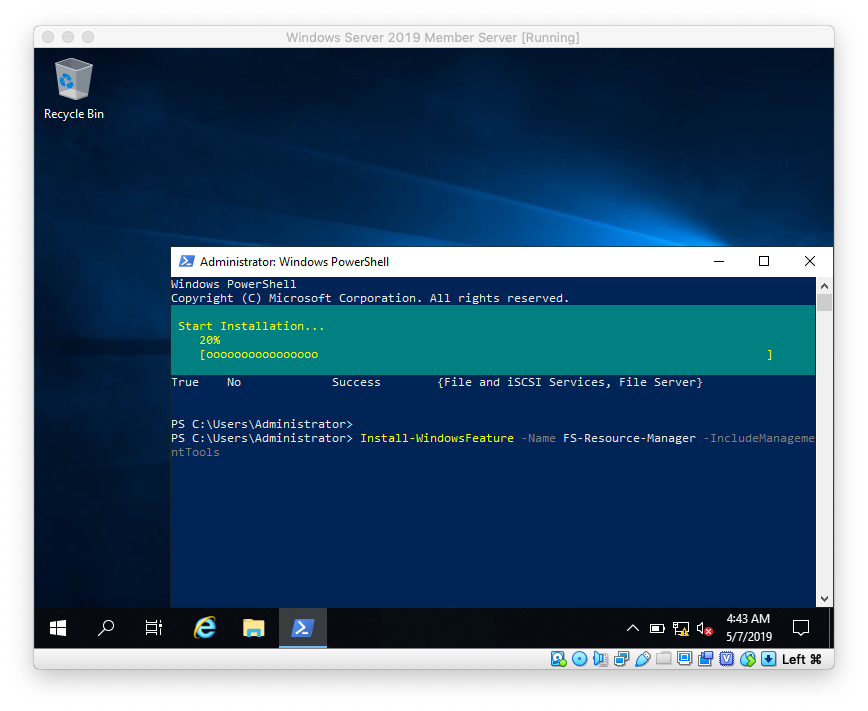Screen dimensions: 868x711
Task: Open VirtualBox mouse integration indicator
Action: tap(748, 659)
